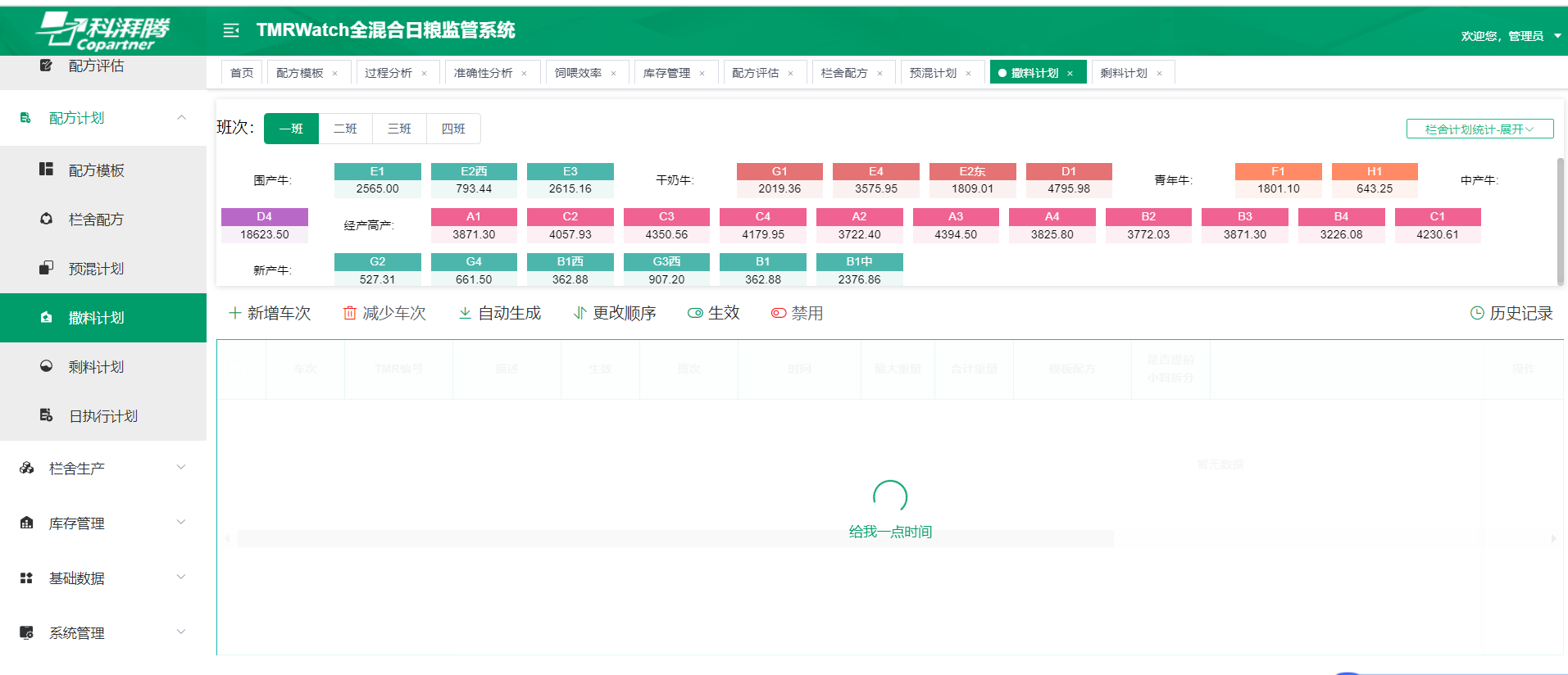Click 生效 enable toggle button

click(714, 313)
